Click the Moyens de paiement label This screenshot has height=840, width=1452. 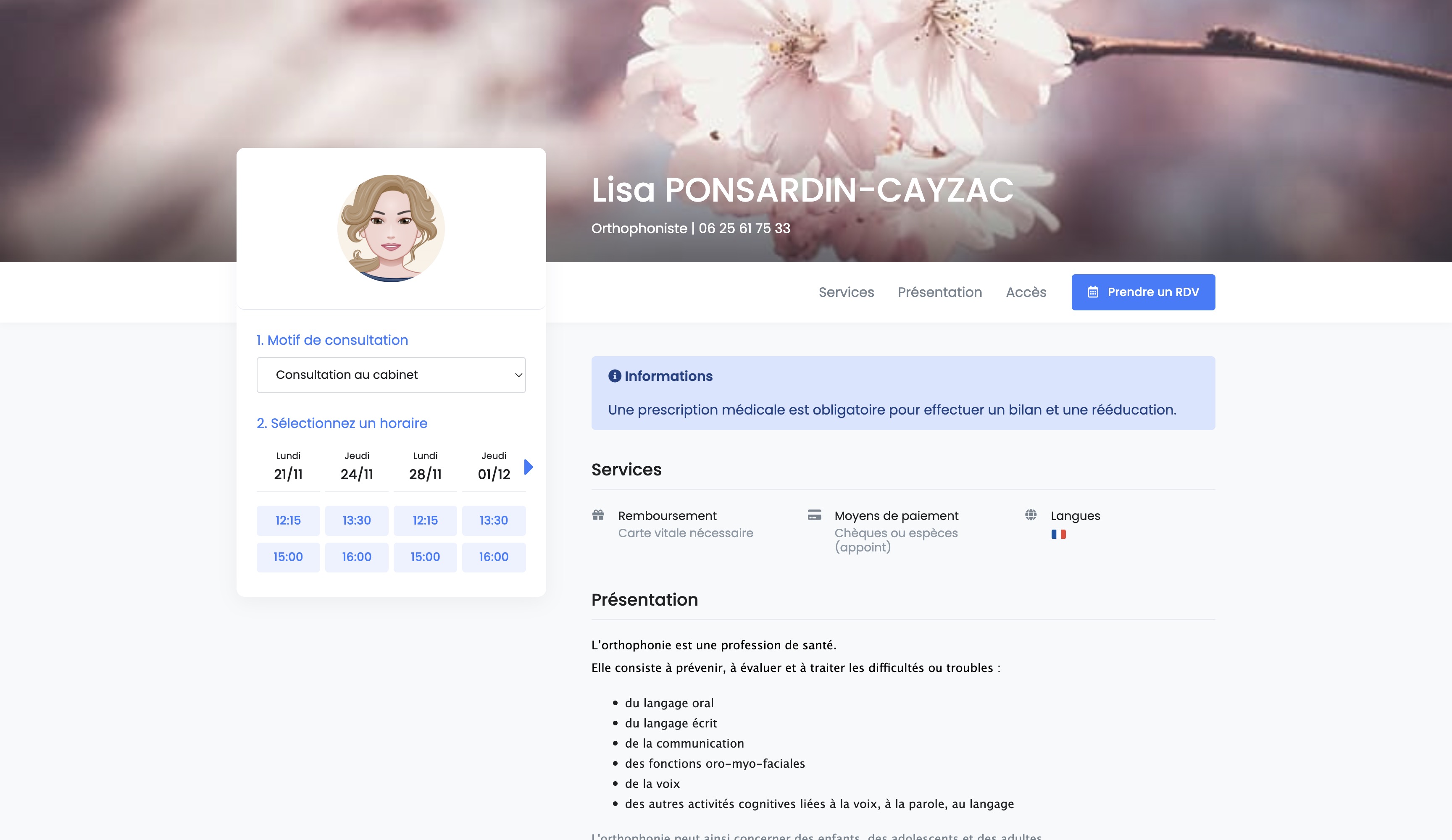tap(897, 516)
